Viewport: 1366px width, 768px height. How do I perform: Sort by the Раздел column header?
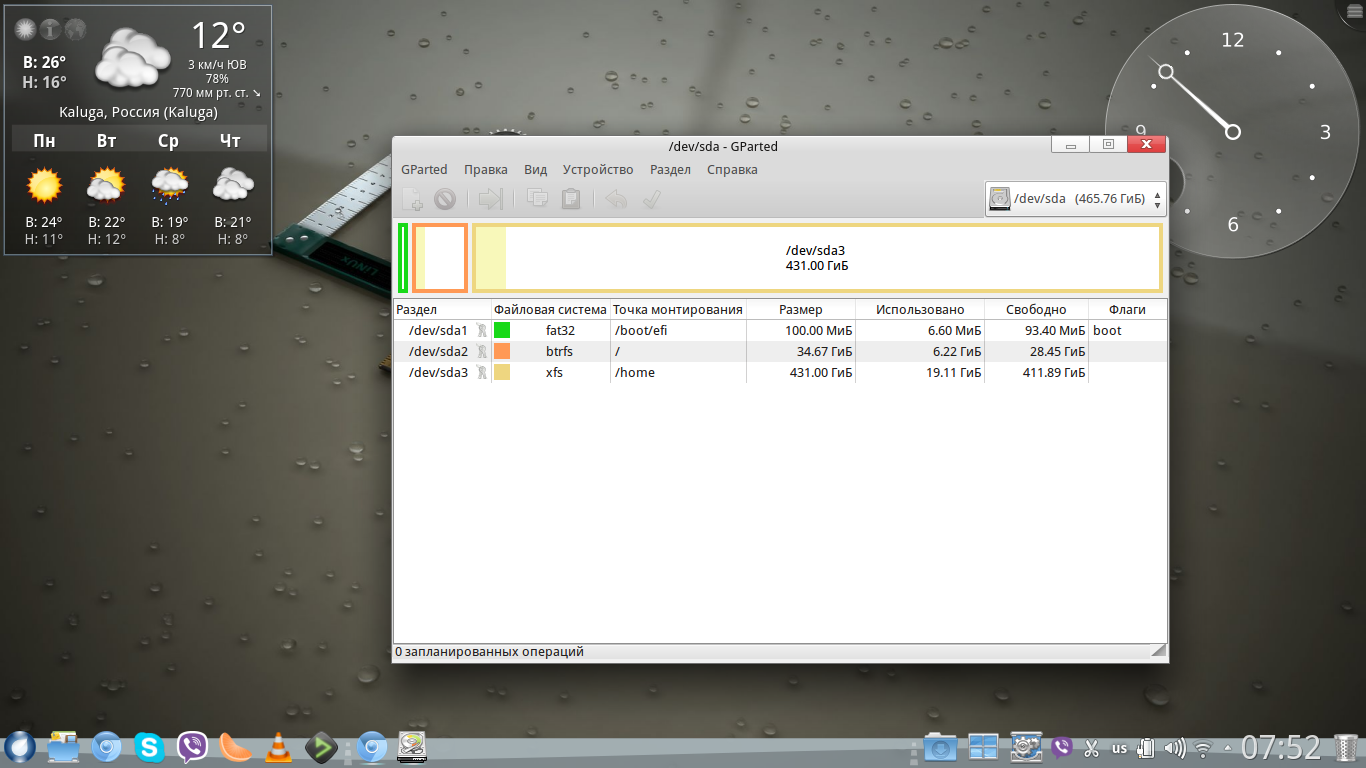coord(442,310)
